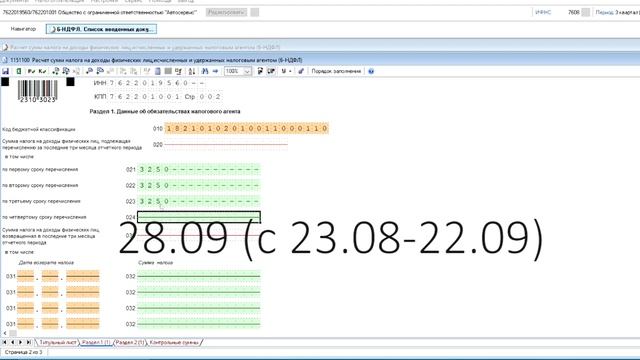Screen dimensions: 640x360
Task: Open the 'Раздел 1 (1)' sheet tab
Action: (x=96, y=342)
